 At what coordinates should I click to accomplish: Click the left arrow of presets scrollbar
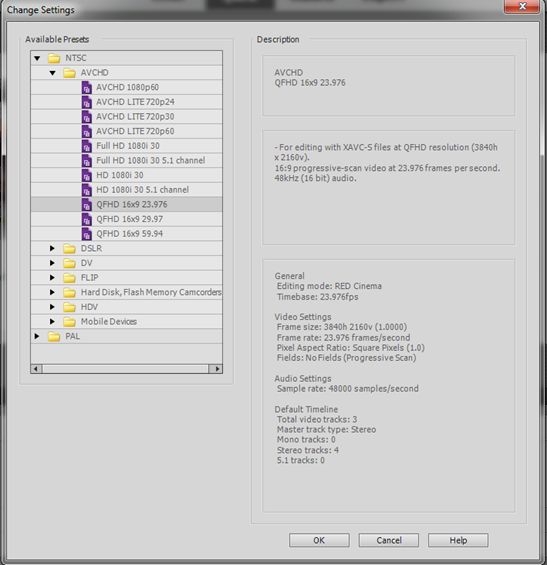tap(36, 369)
